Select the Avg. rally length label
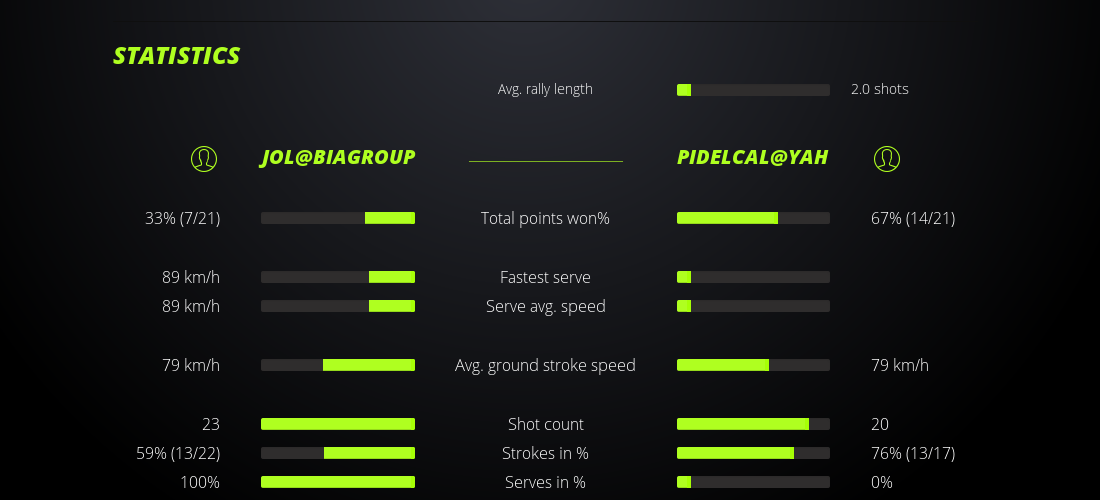The height and width of the screenshot is (500, 1100). pyautogui.click(x=545, y=89)
